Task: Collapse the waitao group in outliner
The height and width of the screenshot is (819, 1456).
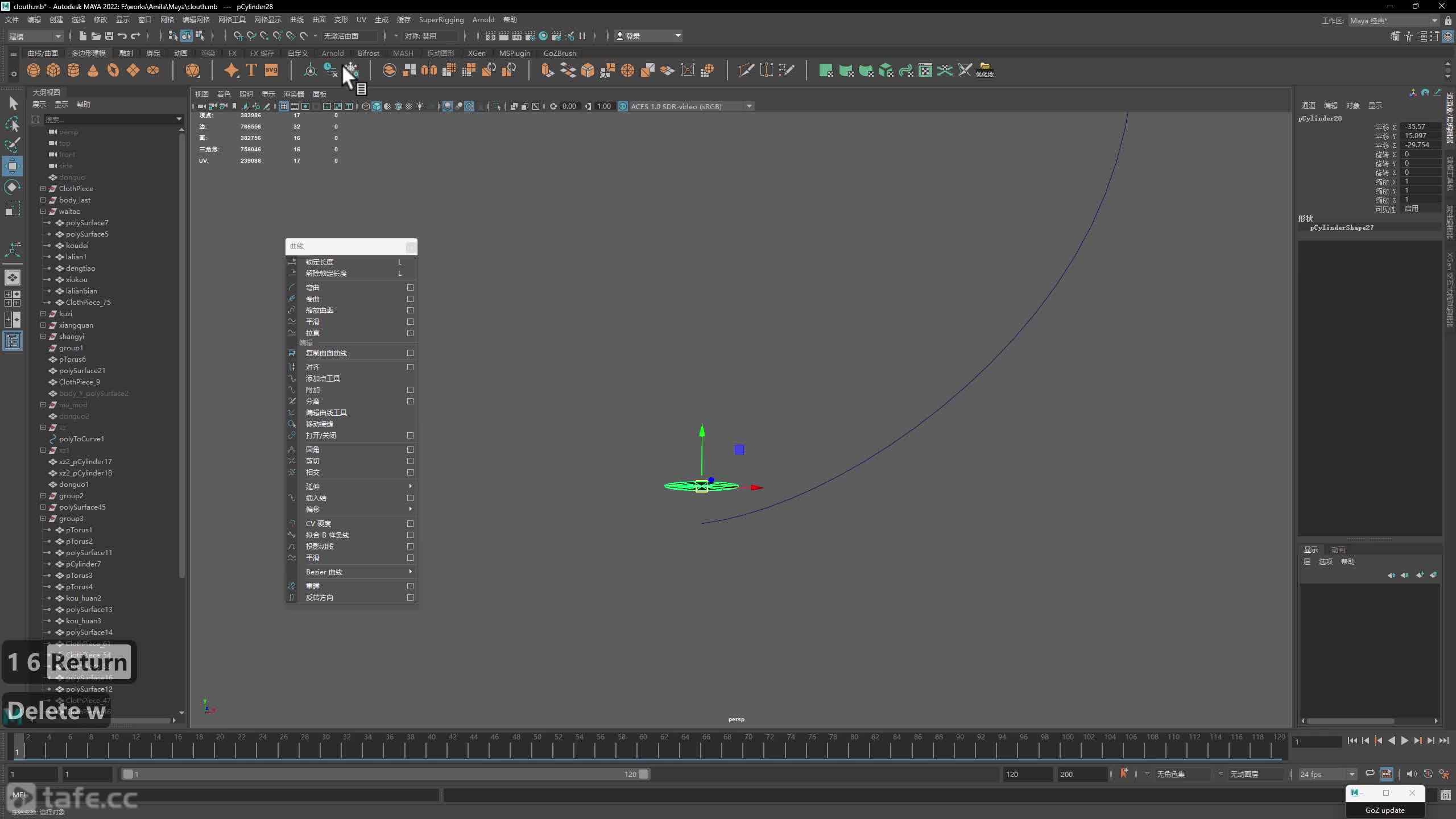Action: [x=43, y=211]
